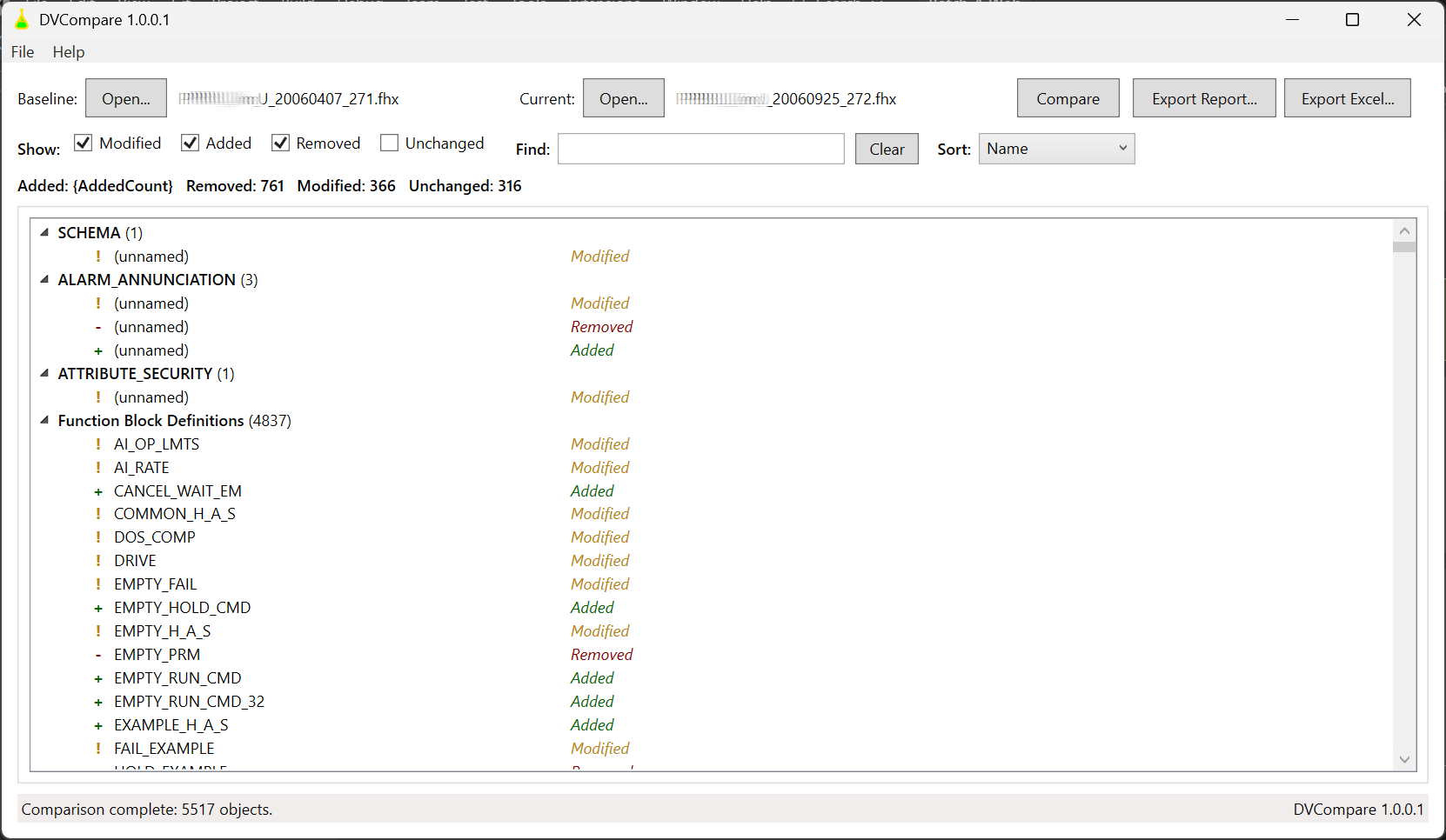Click the modified status icon beside AI_OP_LMTS
The image size is (1446, 840).
click(98, 444)
